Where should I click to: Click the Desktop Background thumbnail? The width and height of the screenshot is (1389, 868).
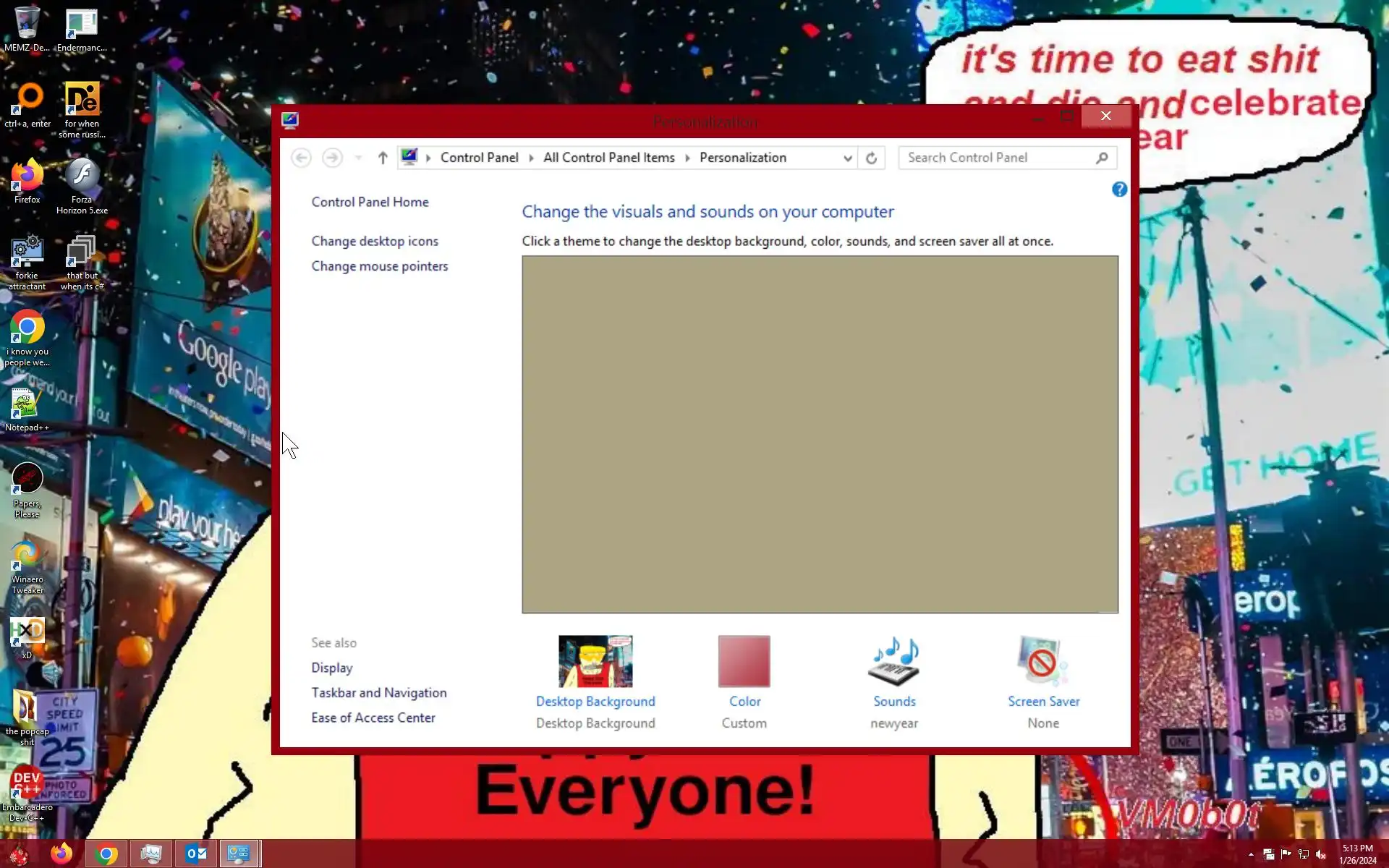coord(595,662)
